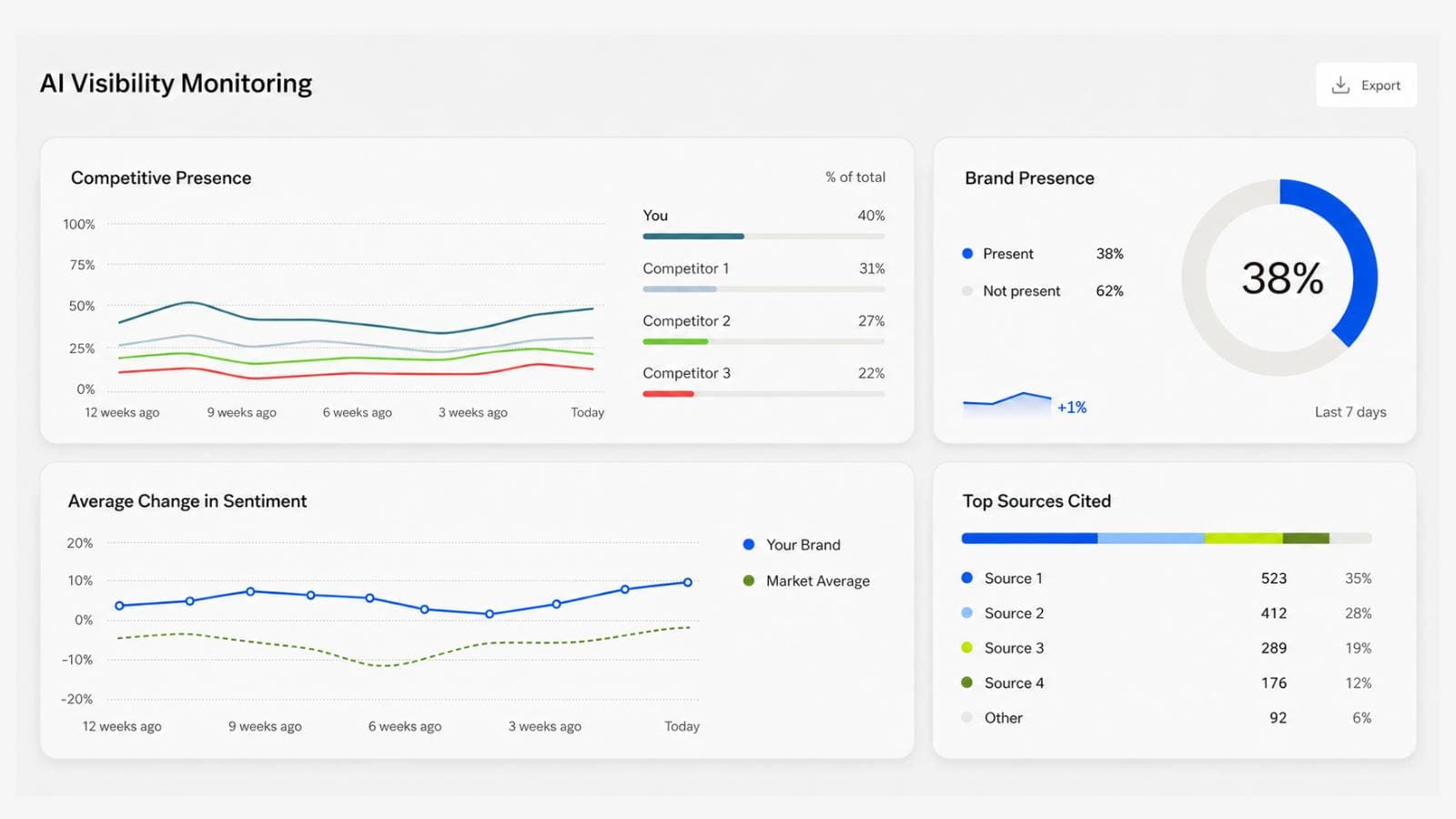Click the '22%' value for Competitor 3
1456x819 pixels.
pyautogui.click(x=871, y=373)
